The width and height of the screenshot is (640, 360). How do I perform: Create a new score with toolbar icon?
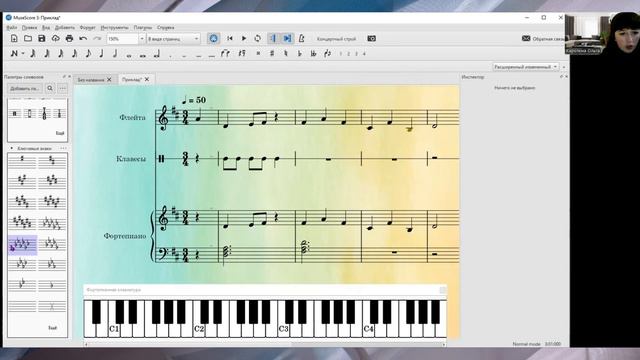[x=14, y=39]
